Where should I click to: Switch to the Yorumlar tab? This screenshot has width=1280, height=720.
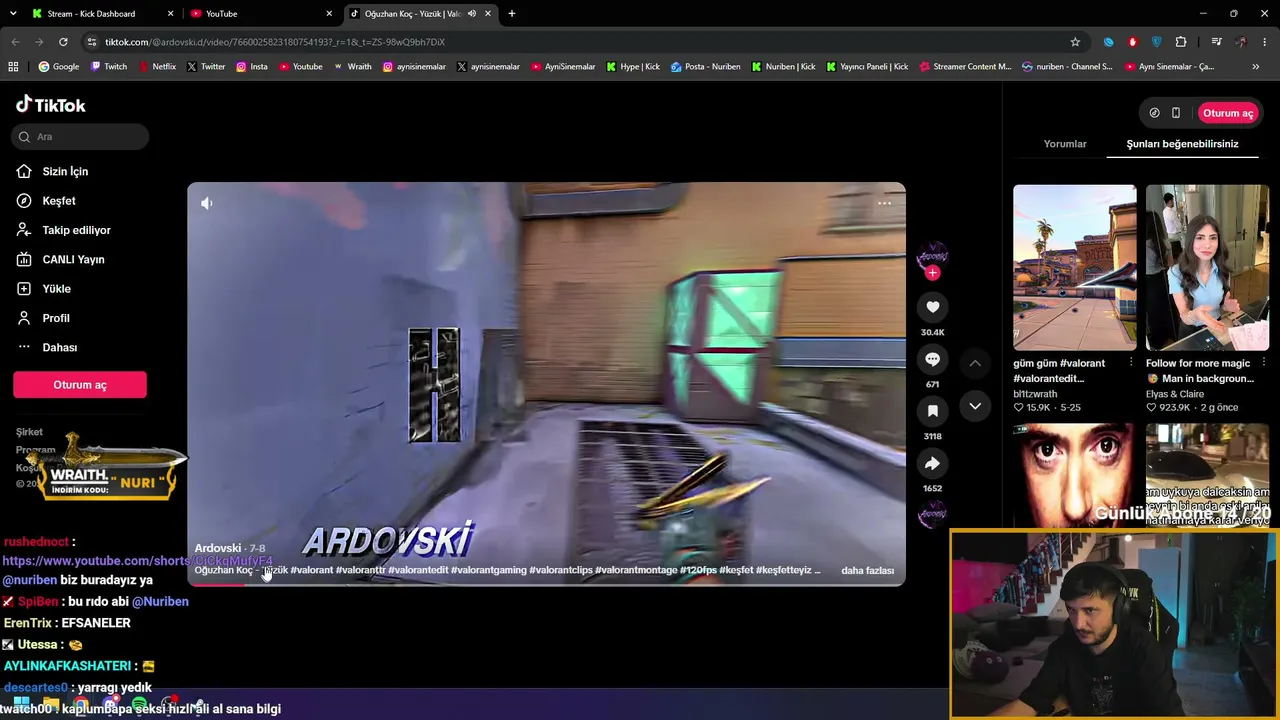(x=1065, y=144)
